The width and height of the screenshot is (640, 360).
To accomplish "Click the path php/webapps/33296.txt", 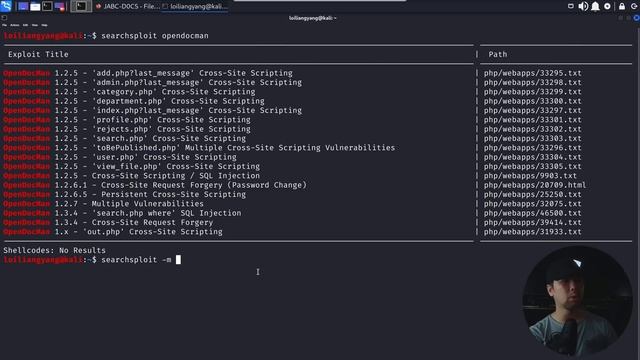I will point(533,148).
